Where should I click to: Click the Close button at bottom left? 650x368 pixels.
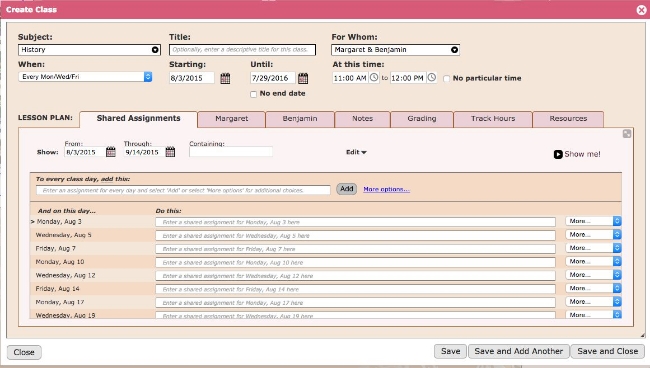24,352
